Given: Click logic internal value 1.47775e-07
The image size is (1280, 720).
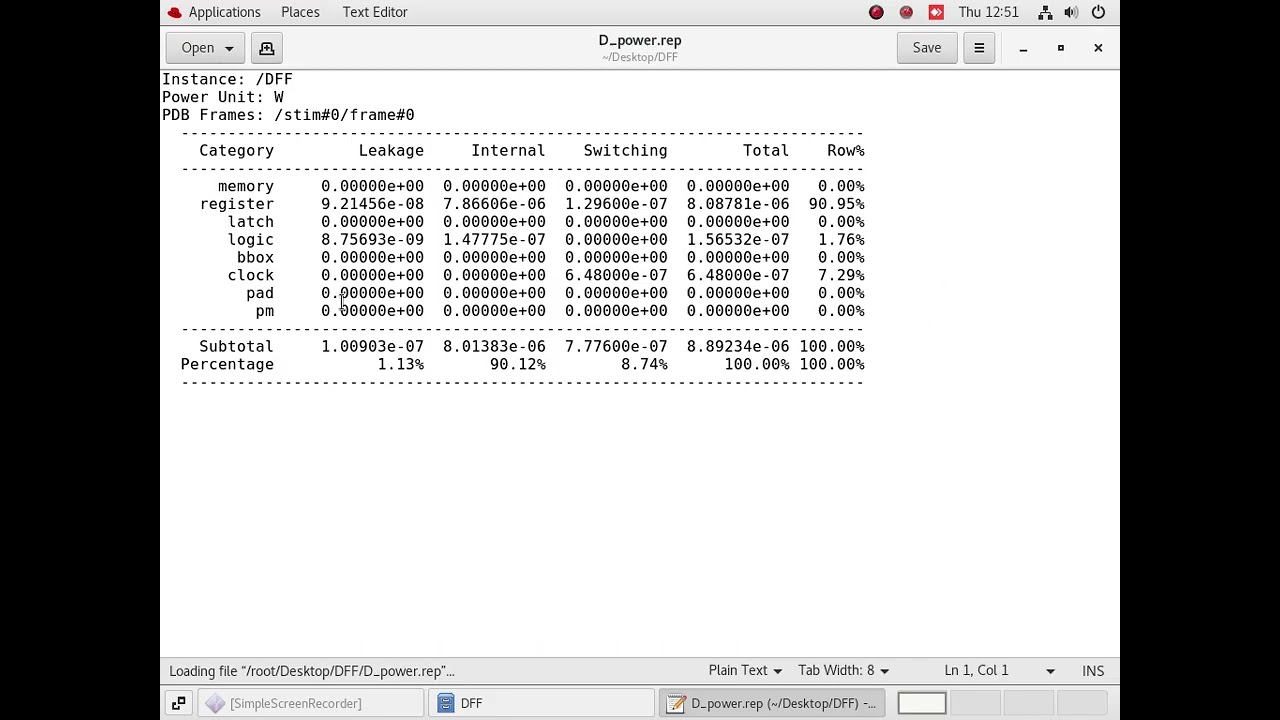Looking at the screenshot, I should [x=494, y=240].
